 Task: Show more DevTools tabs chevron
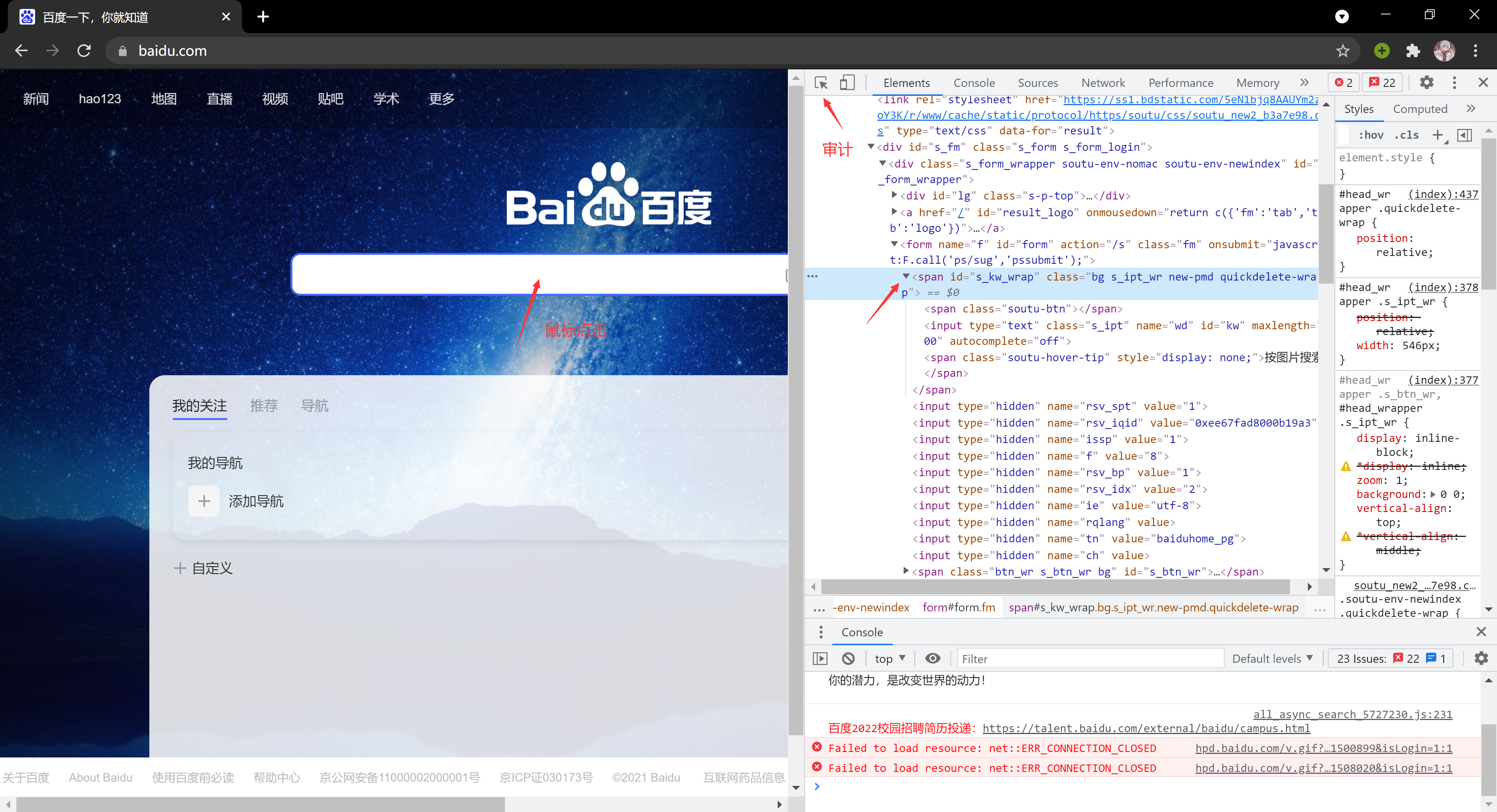[x=1305, y=83]
